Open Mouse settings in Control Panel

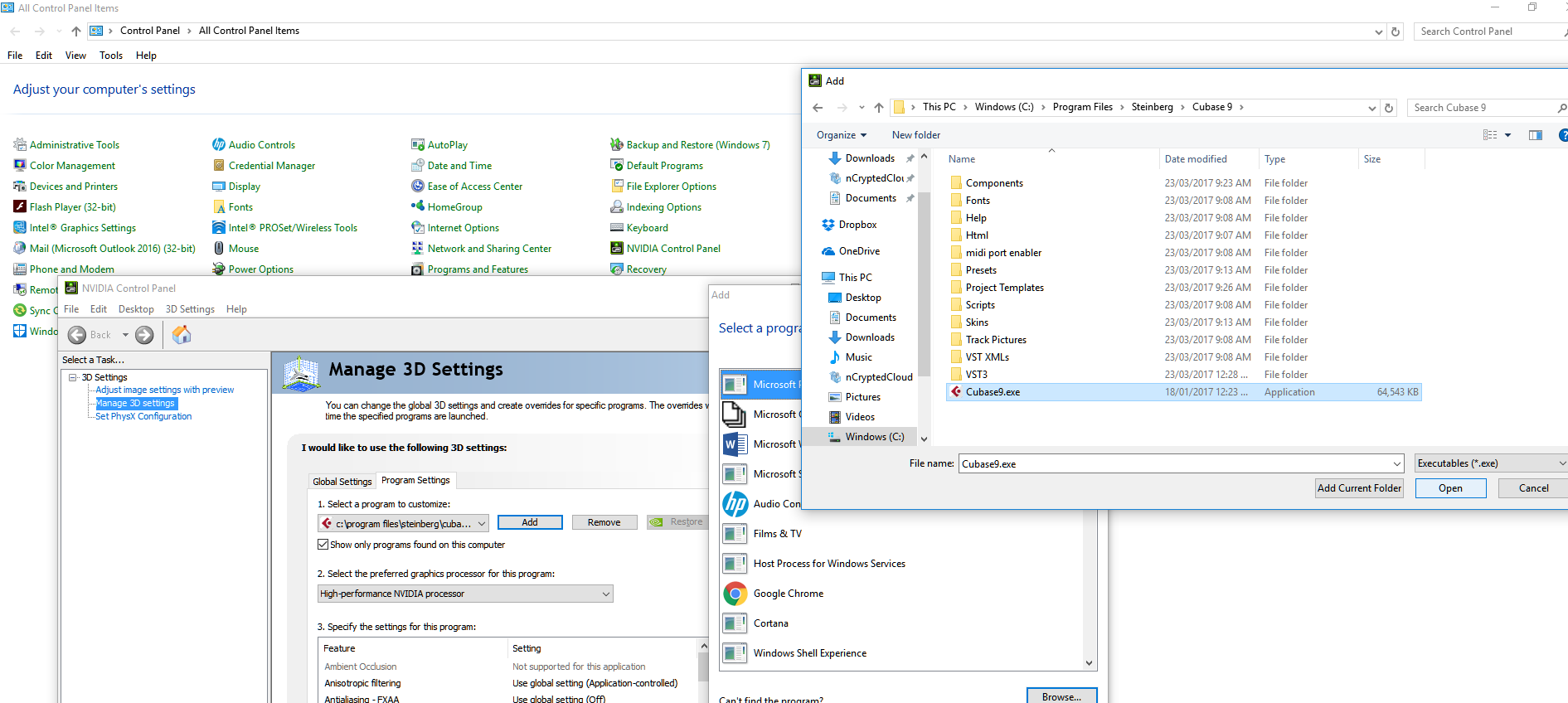click(x=235, y=249)
